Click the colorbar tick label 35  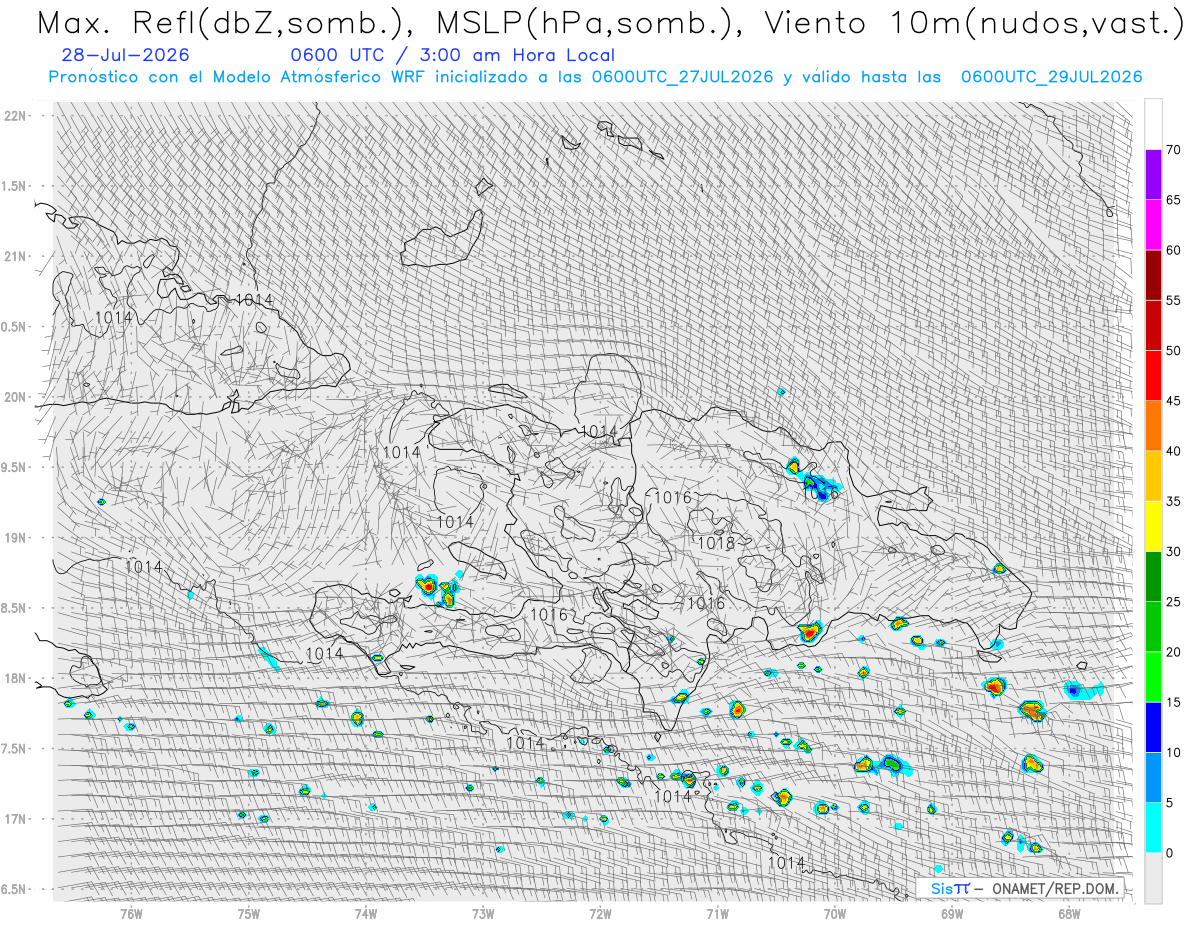click(1173, 502)
